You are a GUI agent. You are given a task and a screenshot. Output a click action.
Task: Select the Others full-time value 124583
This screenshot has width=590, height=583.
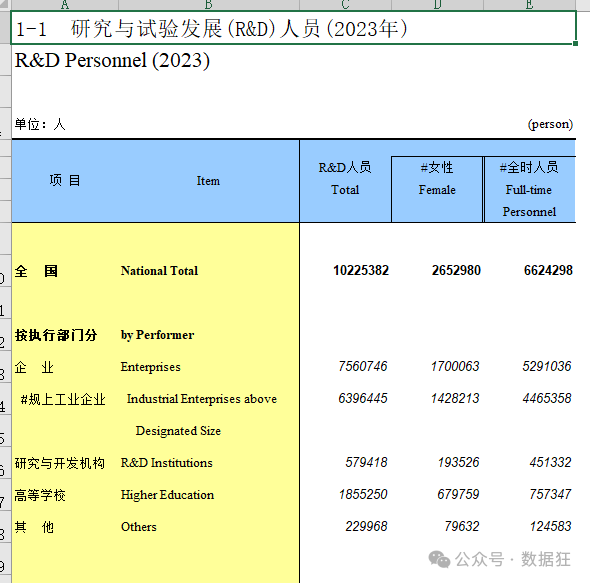coord(550,526)
